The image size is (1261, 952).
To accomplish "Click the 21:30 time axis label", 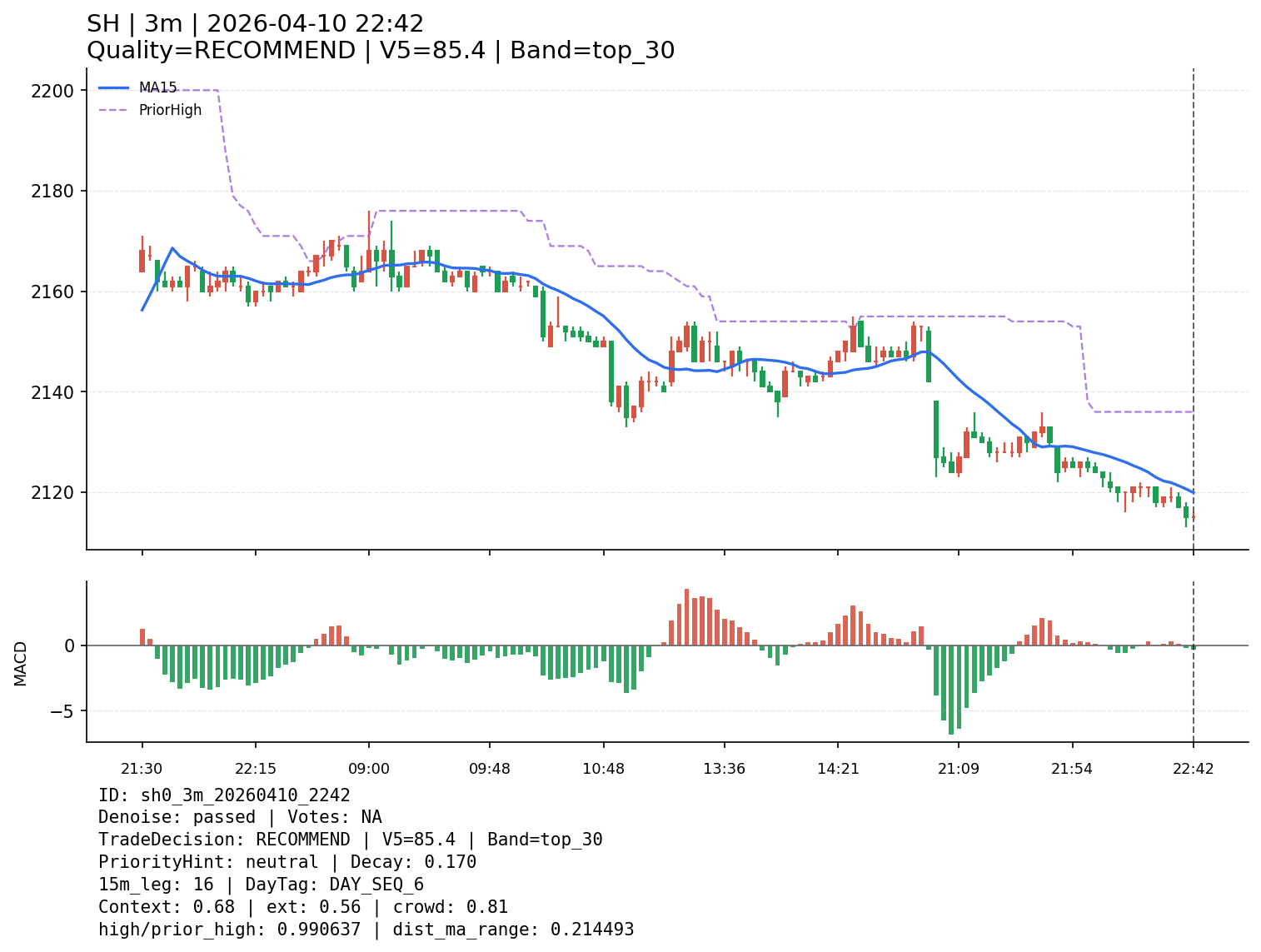I will (x=142, y=768).
